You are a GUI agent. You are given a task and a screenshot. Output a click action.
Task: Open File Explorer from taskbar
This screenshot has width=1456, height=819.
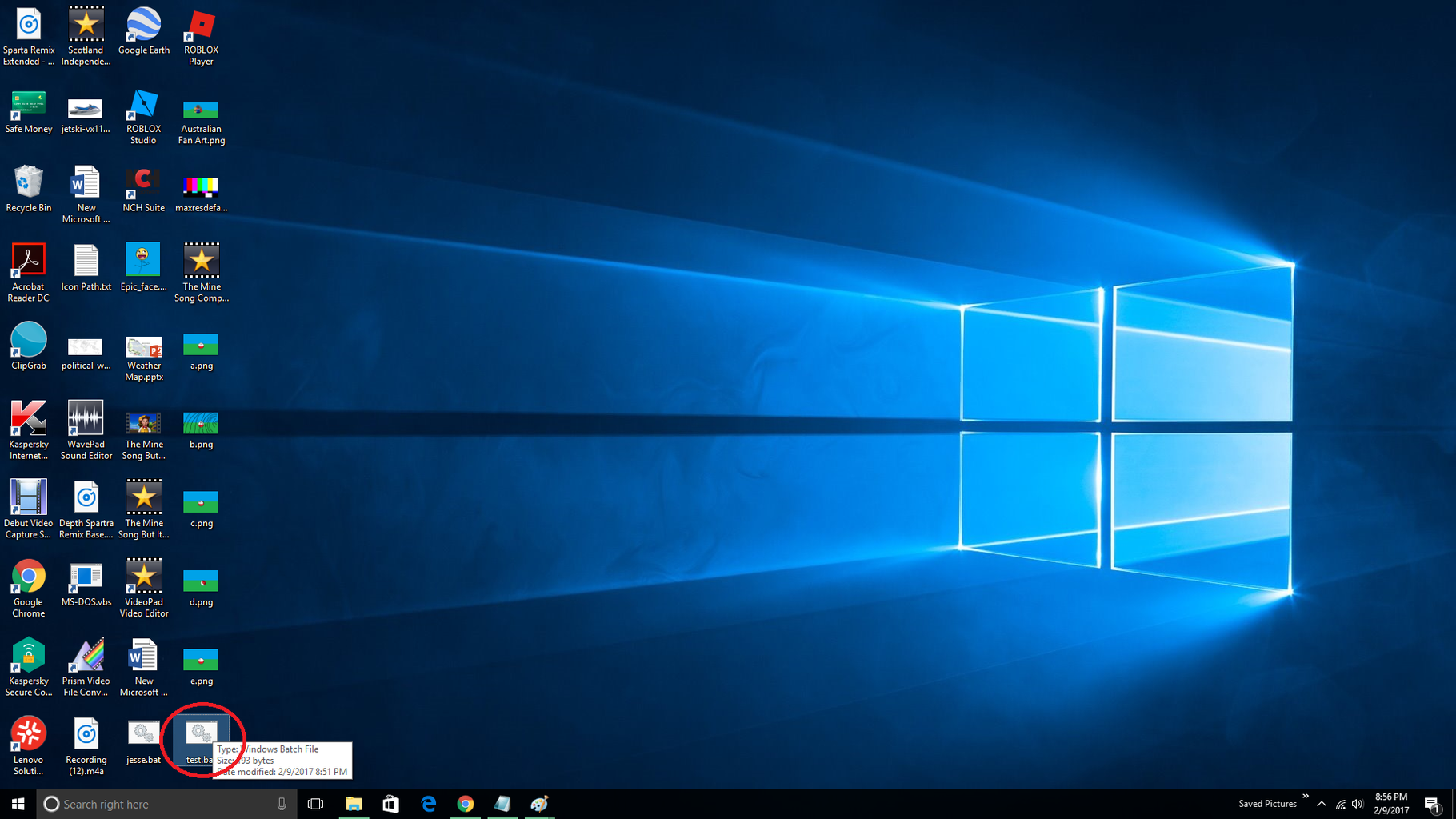(354, 804)
